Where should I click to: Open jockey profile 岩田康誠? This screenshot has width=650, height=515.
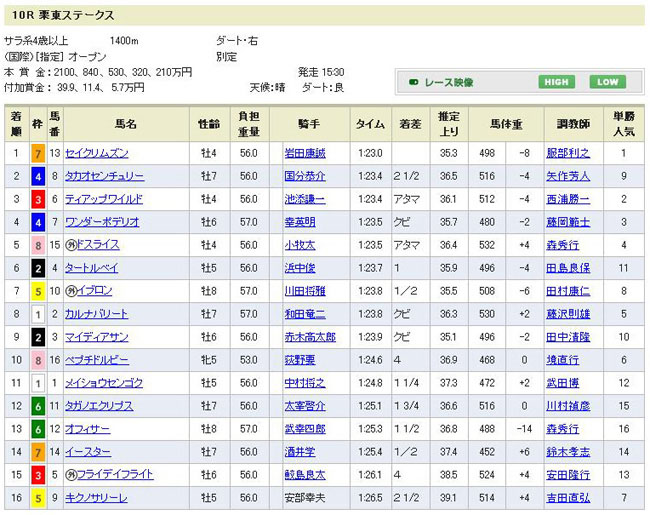(306, 152)
